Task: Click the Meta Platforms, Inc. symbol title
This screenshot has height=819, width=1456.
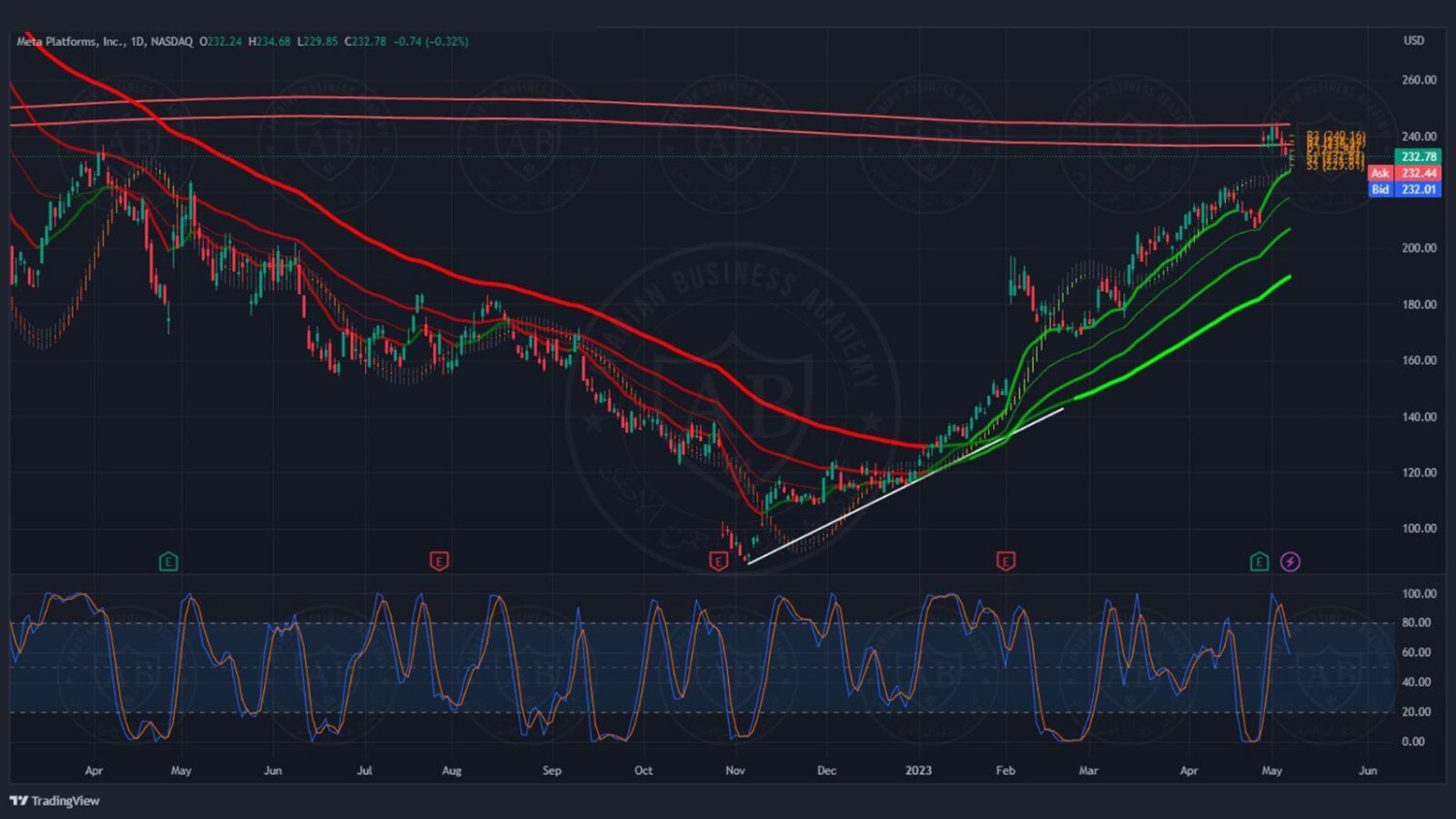Action: pyautogui.click(x=71, y=42)
